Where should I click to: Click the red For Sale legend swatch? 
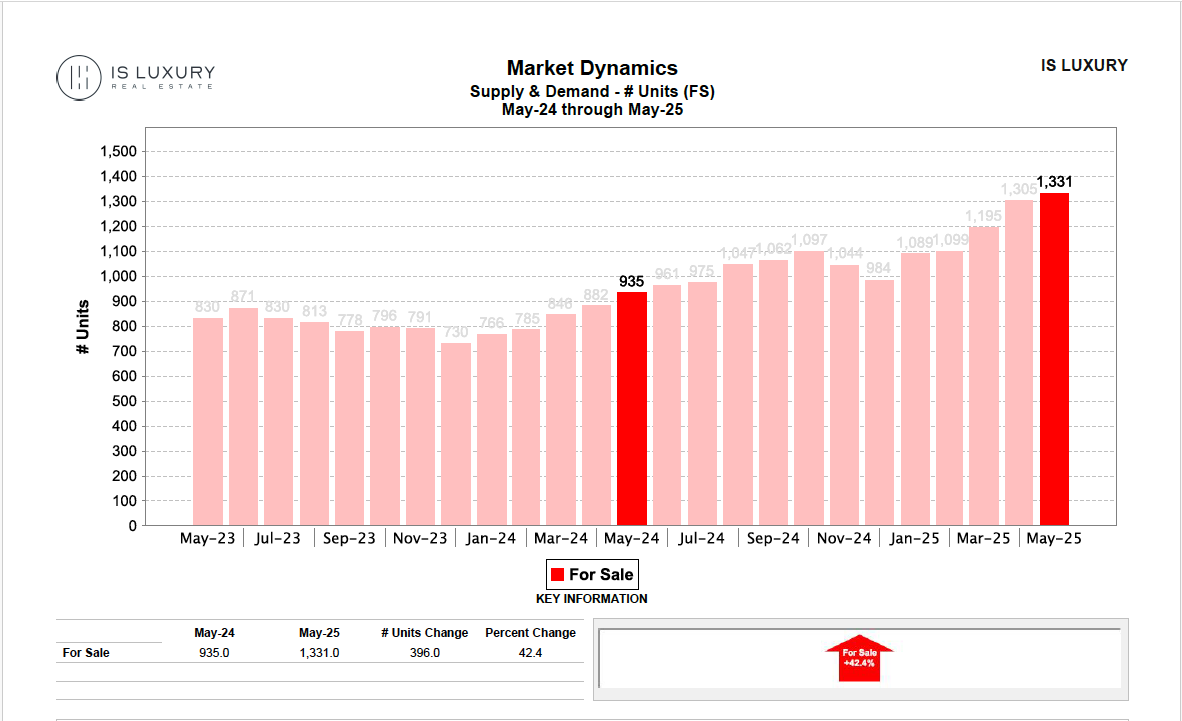tap(557, 574)
